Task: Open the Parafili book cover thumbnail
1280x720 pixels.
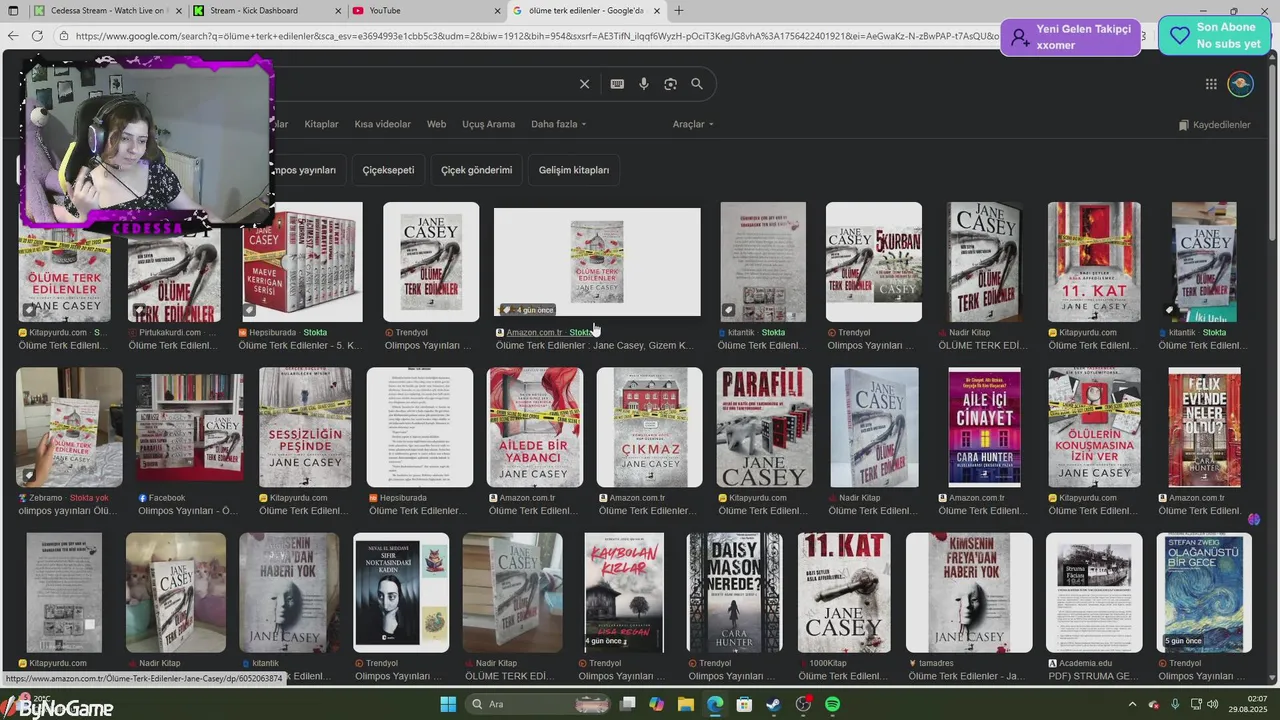Action: (x=764, y=427)
